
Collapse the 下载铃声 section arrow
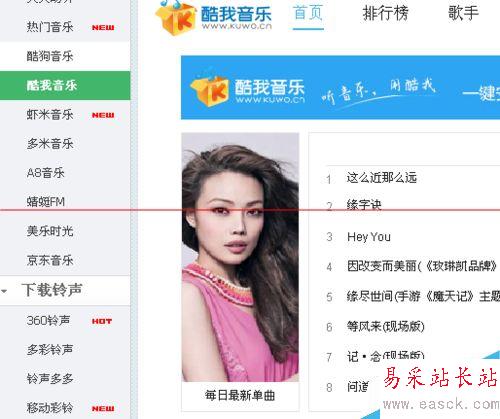(x=4, y=291)
